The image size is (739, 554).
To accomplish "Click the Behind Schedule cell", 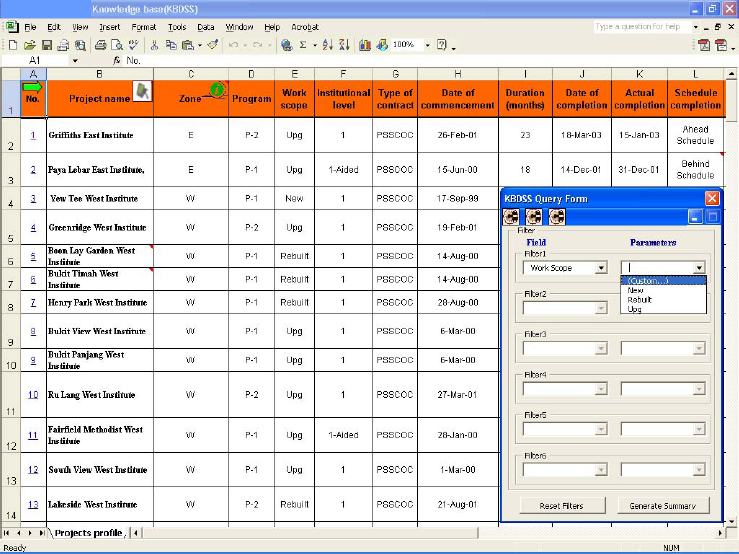I will coord(695,170).
